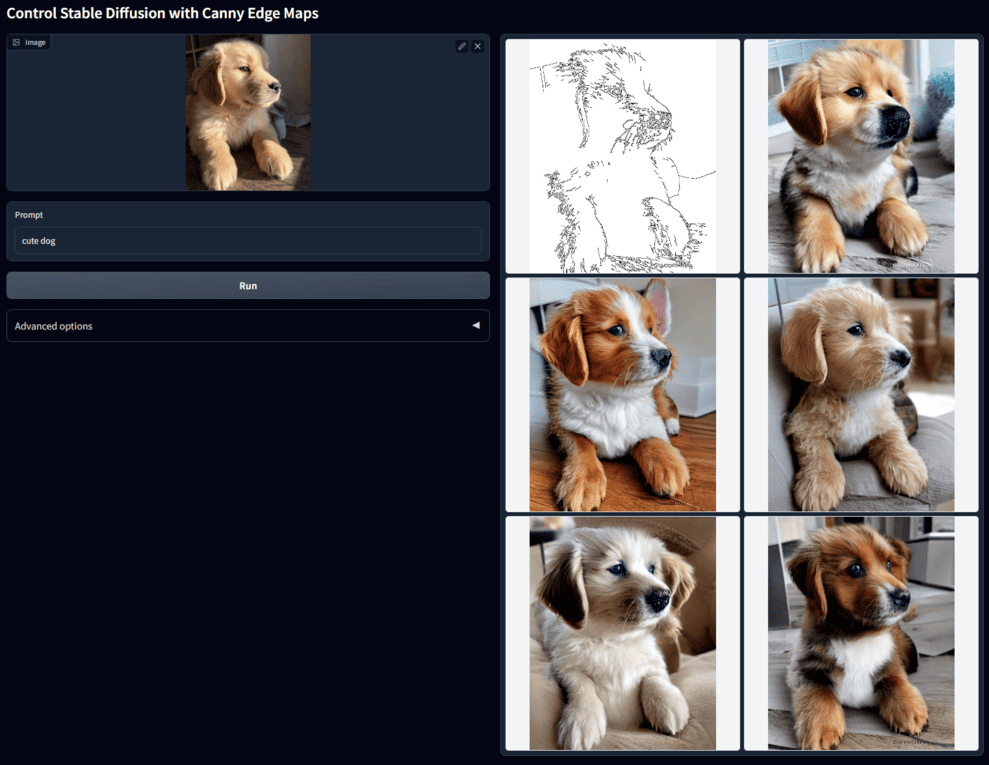Open the dark brown puppy result thumbnail
The image size is (989, 765).
[x=861, y=633]
